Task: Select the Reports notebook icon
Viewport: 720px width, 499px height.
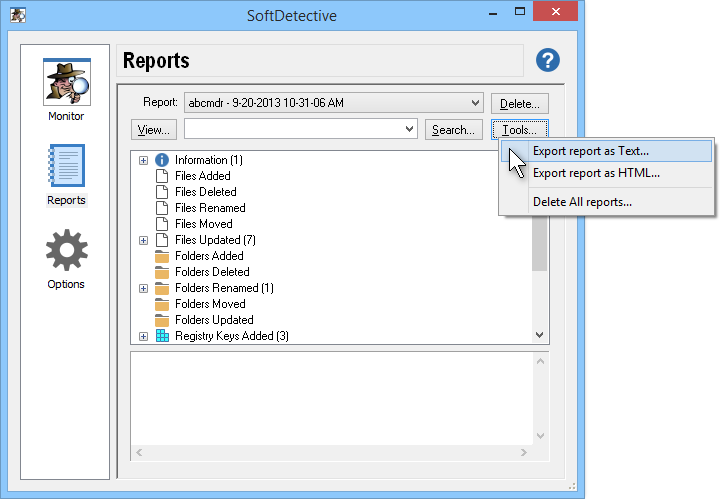Action: coord(67,165)
